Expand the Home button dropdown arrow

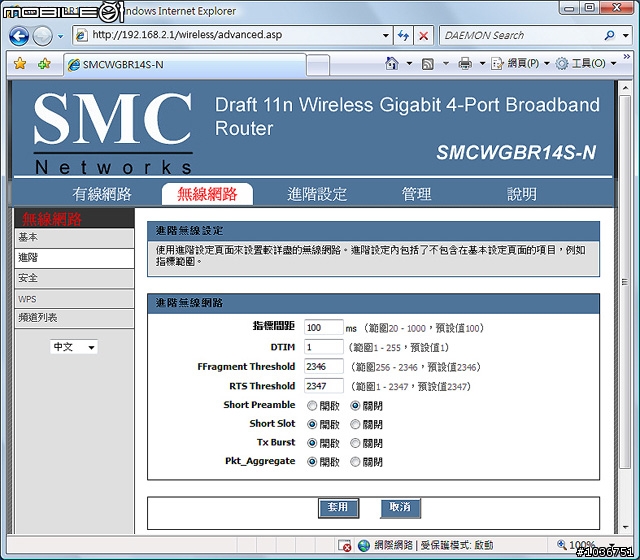[409, 63]
